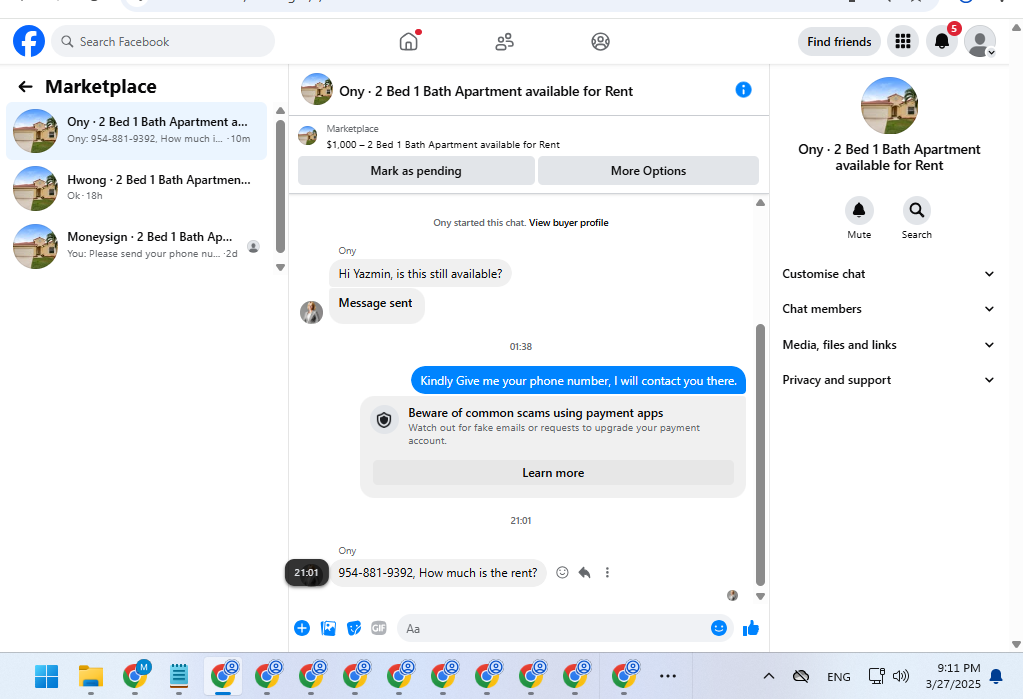Image resolution: width=1023 pixels, height=699 pixels.
Task: Open the notifications bell with 5 badge
Action: click(x=942, y=40)
